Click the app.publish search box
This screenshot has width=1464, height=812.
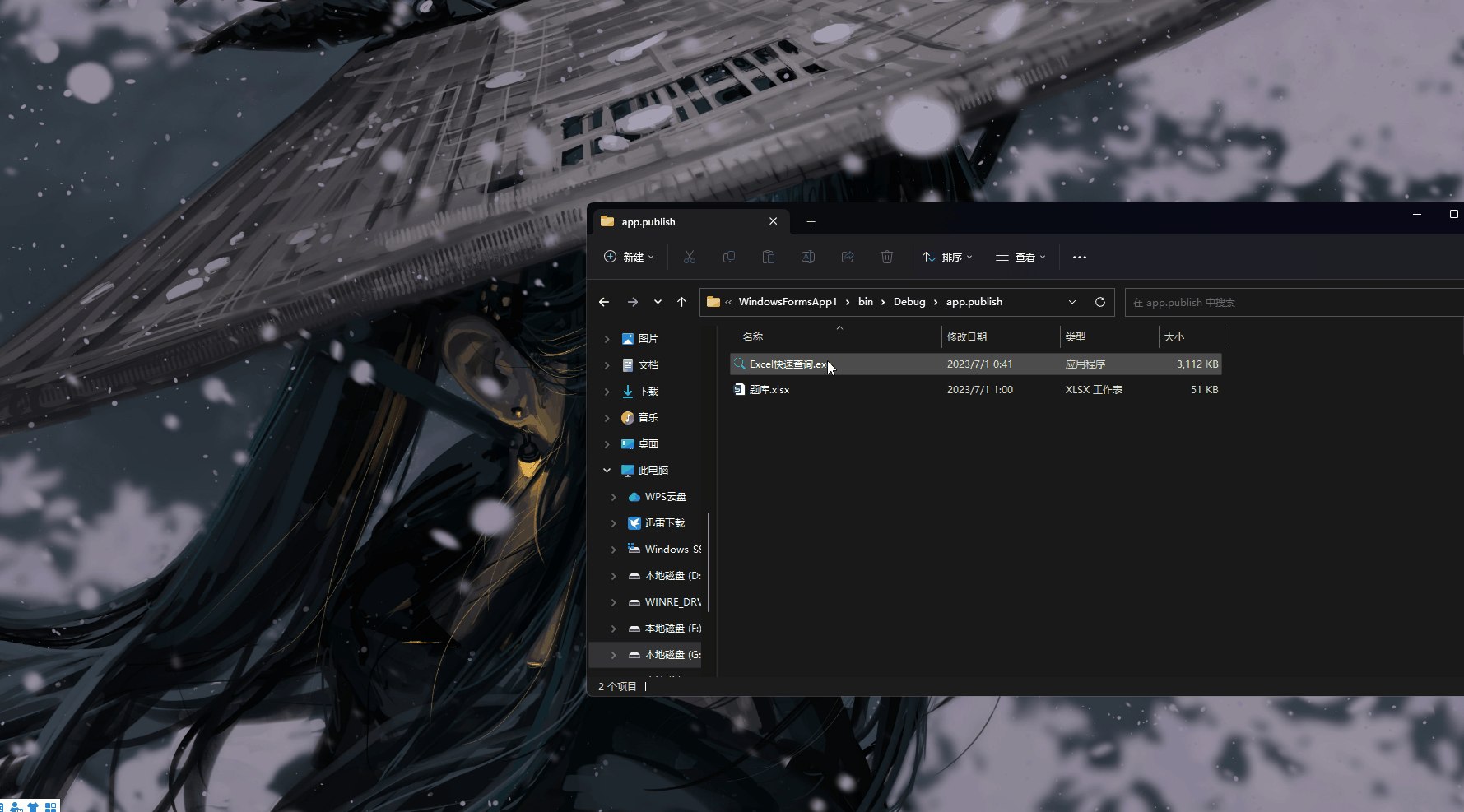point(1292,303)
